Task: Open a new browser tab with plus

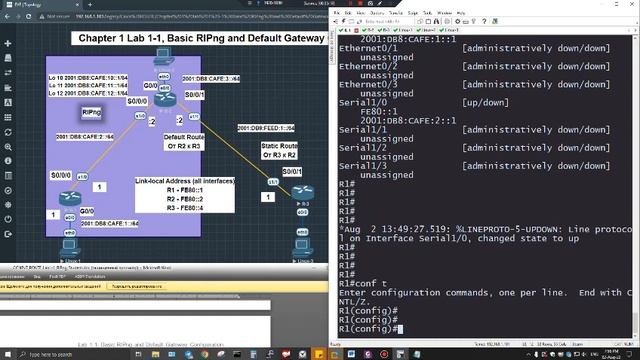Action: coord(90,4)
